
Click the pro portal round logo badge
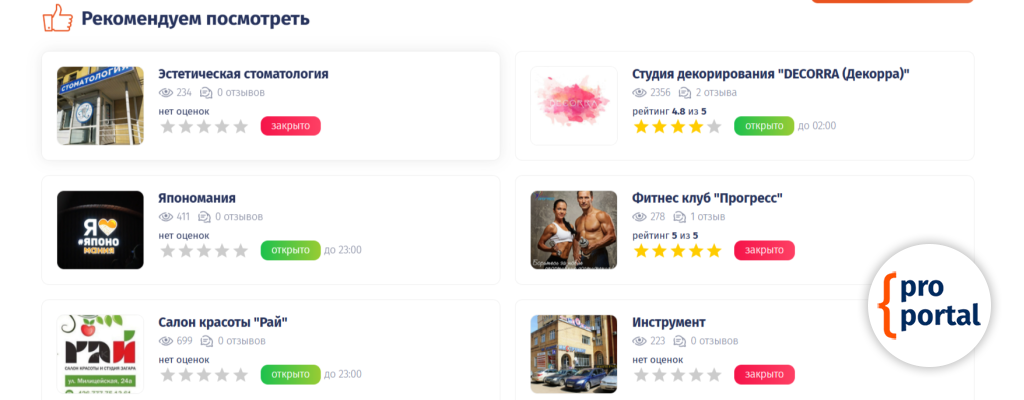click(x=929, y=305)
